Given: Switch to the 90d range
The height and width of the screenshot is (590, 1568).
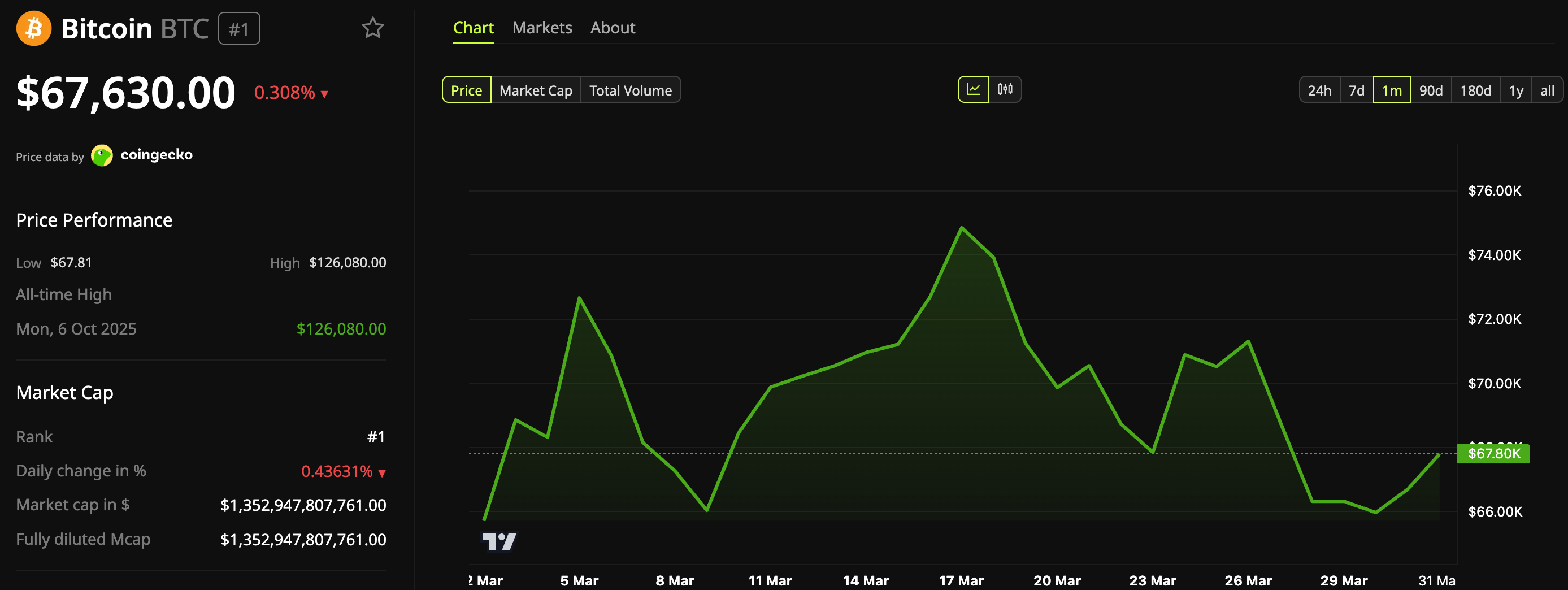Looking at the screenshot, I should 1432,89.
